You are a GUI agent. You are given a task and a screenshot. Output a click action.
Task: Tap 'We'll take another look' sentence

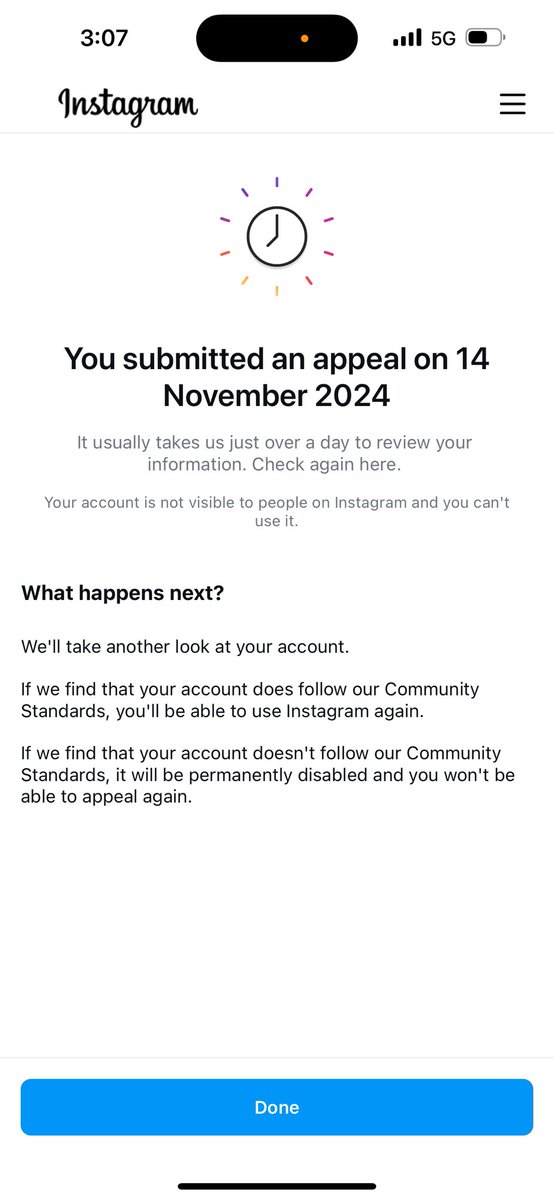pos(185,646)
